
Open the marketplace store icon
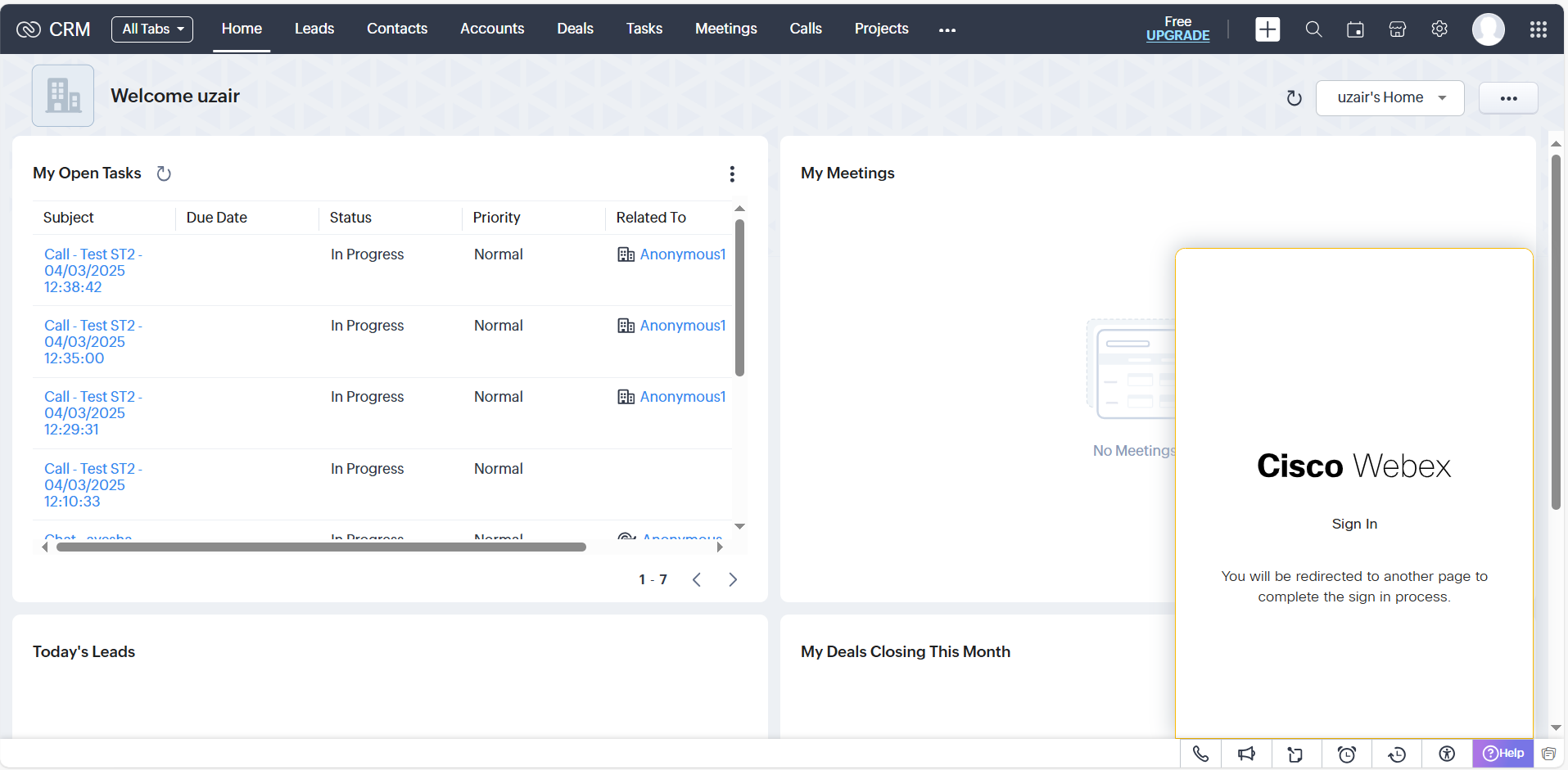1397,29
